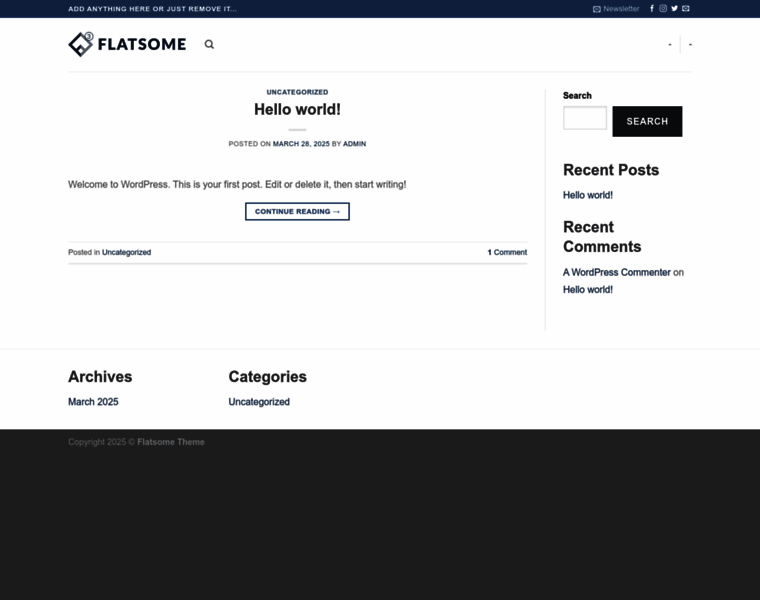Viewport: 760px width, 600px height.
Task: Open the 1 Comment link
Action: click(507, 253)
